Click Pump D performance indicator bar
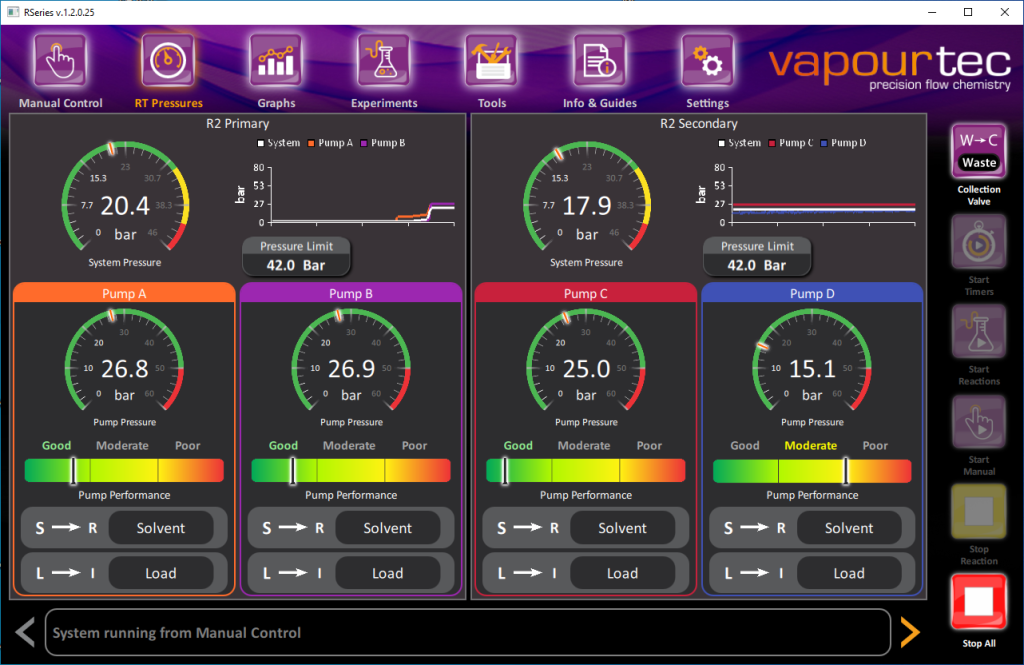Viewport: 1024px width, 665px height. point(812,471)
